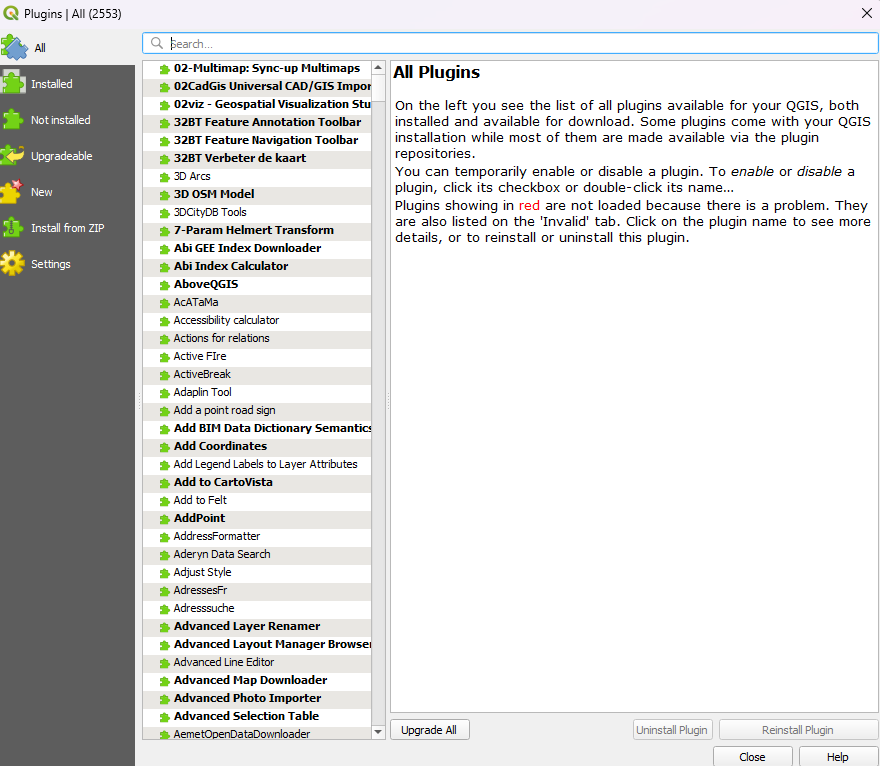Select Advanced Layer Renamer plugin

coord(257,626)
